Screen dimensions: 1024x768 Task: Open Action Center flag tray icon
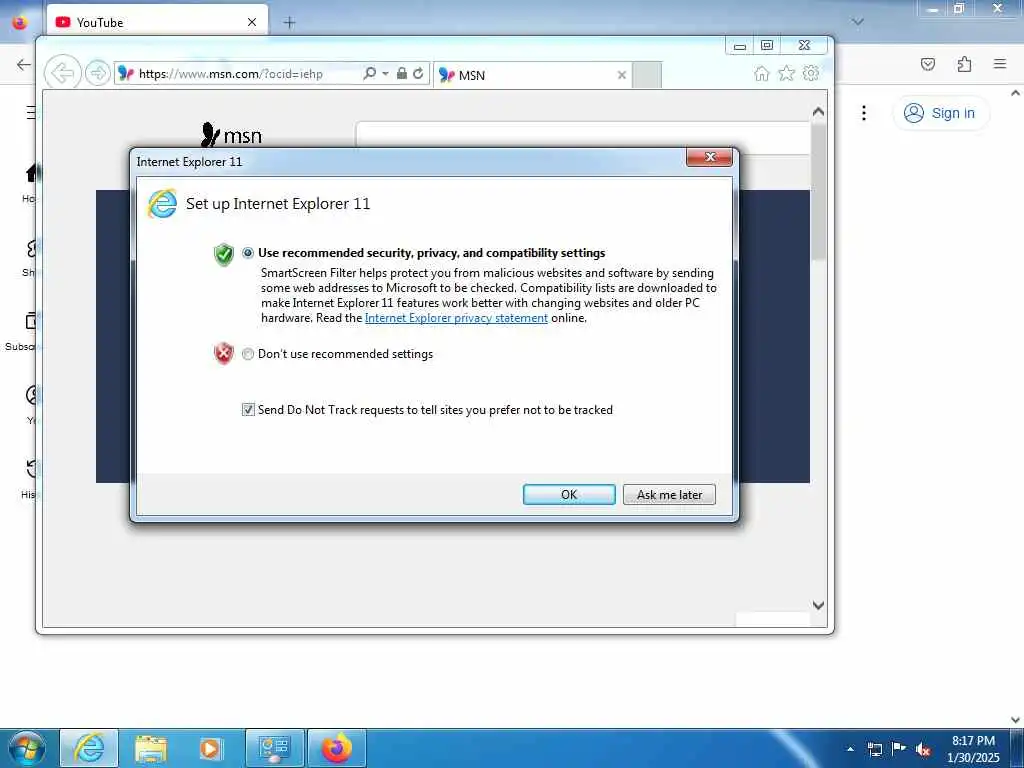click(x=899, y=749)
